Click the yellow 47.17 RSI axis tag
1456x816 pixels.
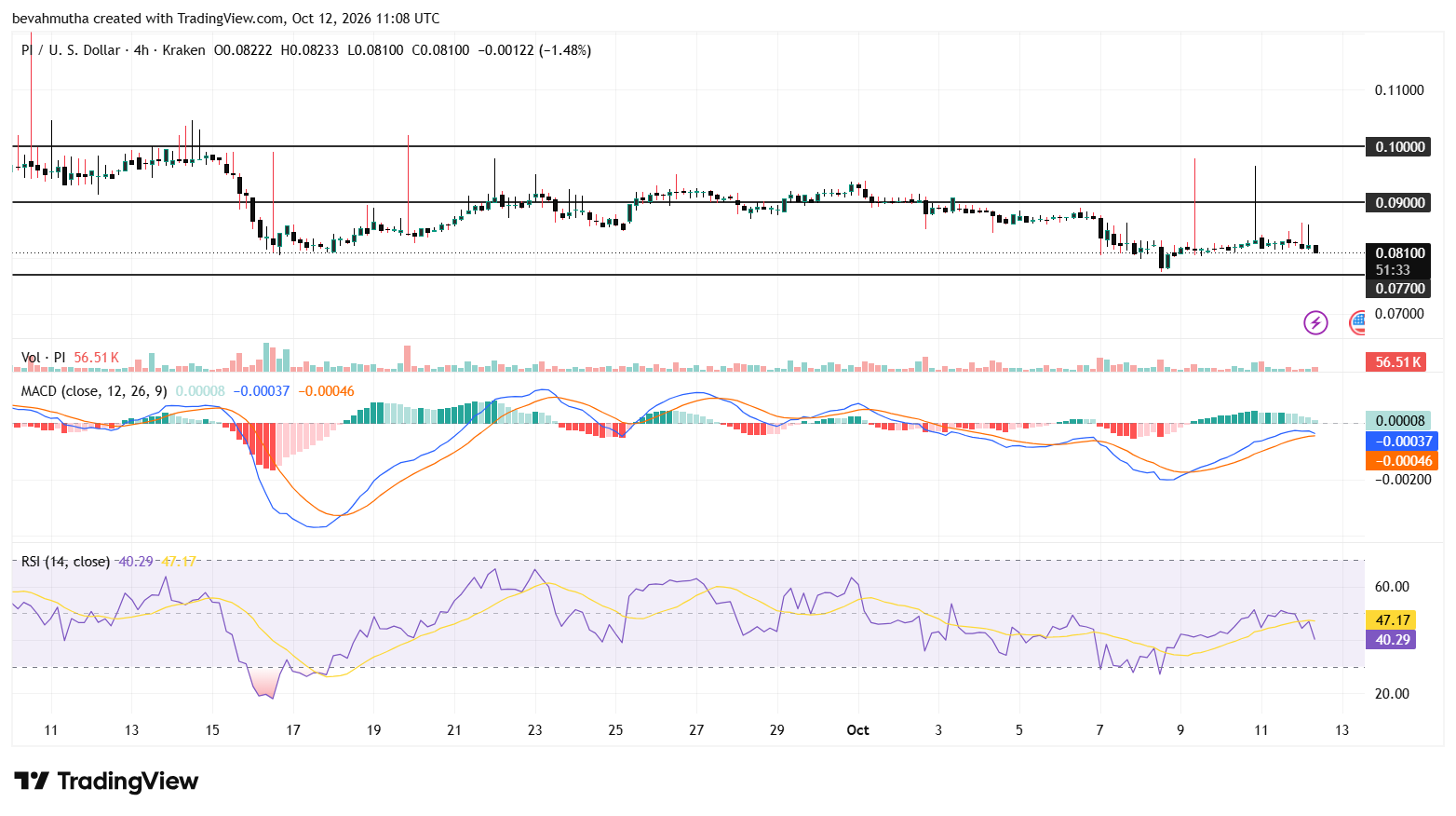1391,620
